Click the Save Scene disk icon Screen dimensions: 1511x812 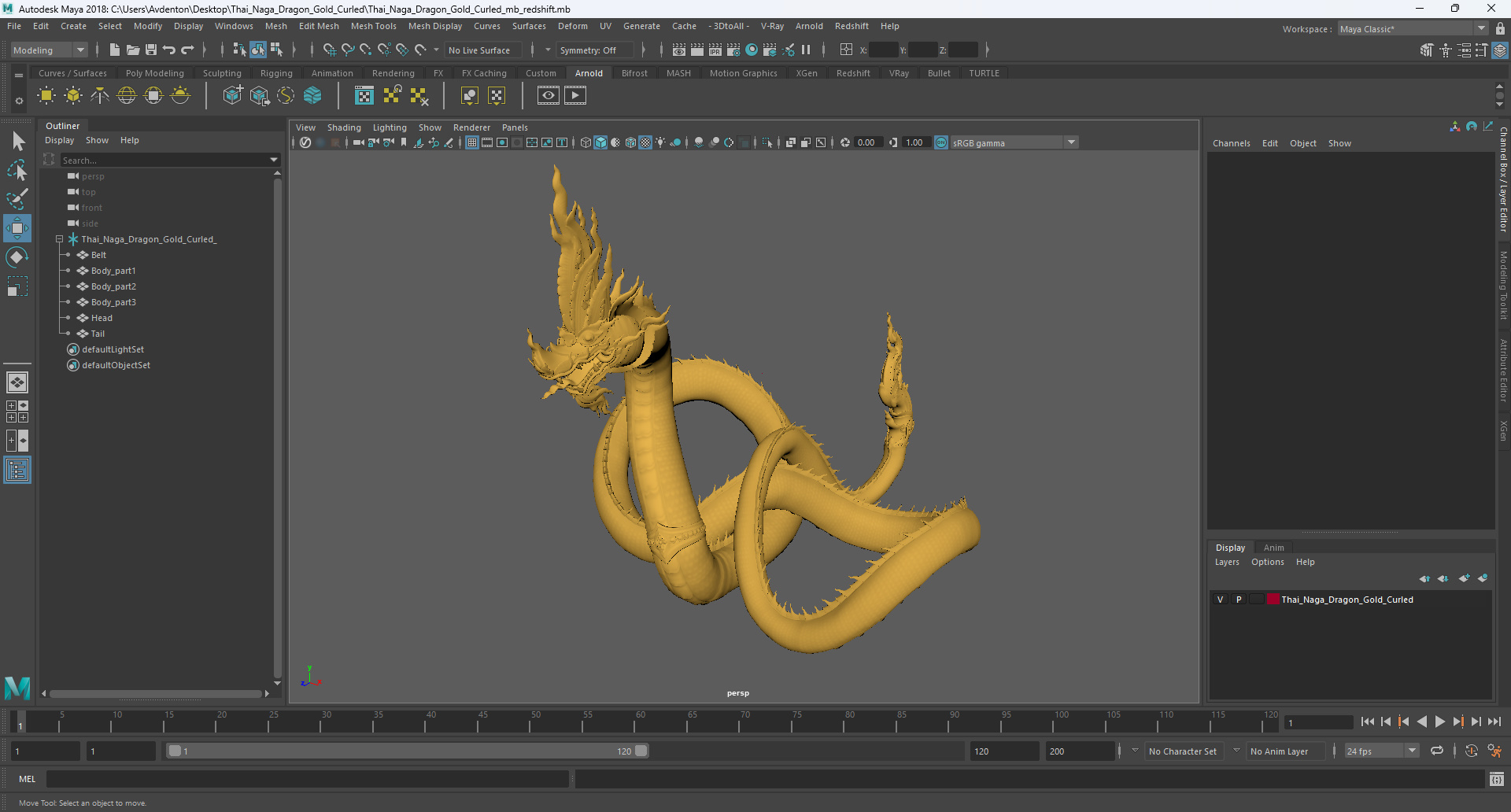tap(151, 50)
